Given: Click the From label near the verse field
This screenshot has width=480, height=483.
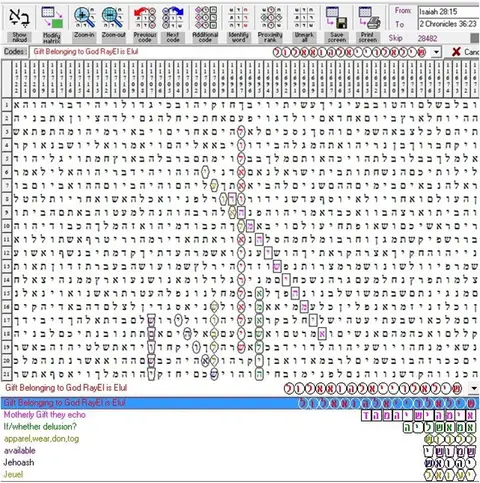Looking at the screenshot, I should point(403,11).
